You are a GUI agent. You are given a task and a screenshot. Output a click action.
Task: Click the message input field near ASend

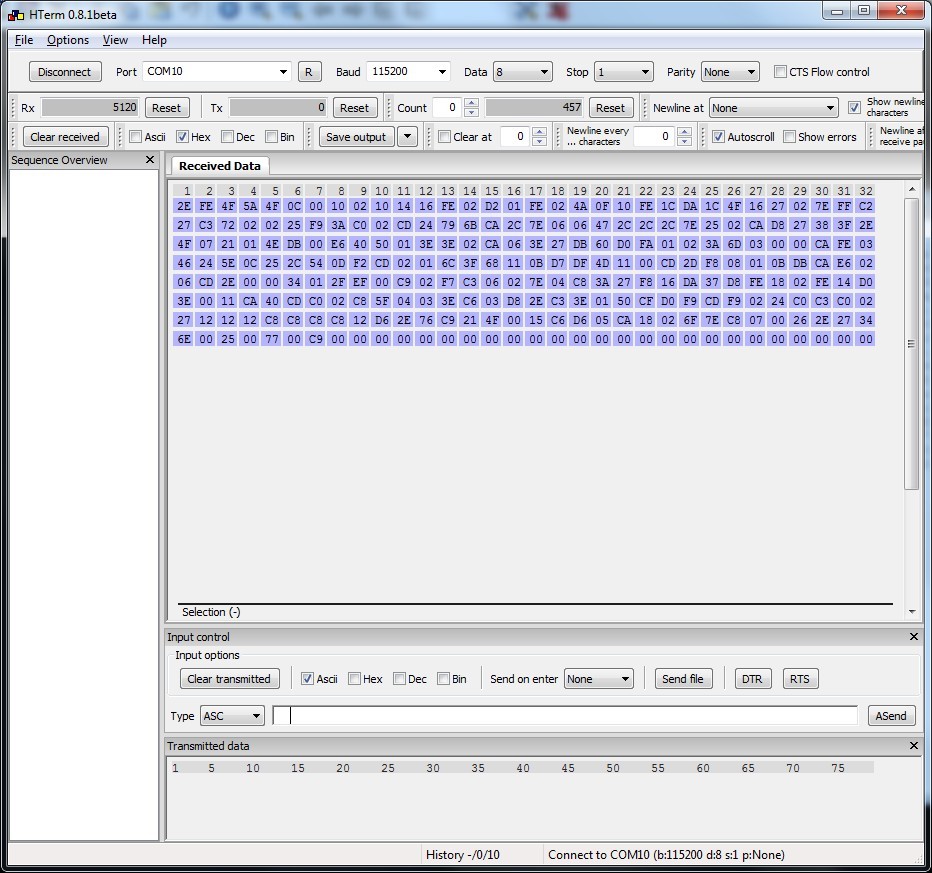(x=565, y=715)
